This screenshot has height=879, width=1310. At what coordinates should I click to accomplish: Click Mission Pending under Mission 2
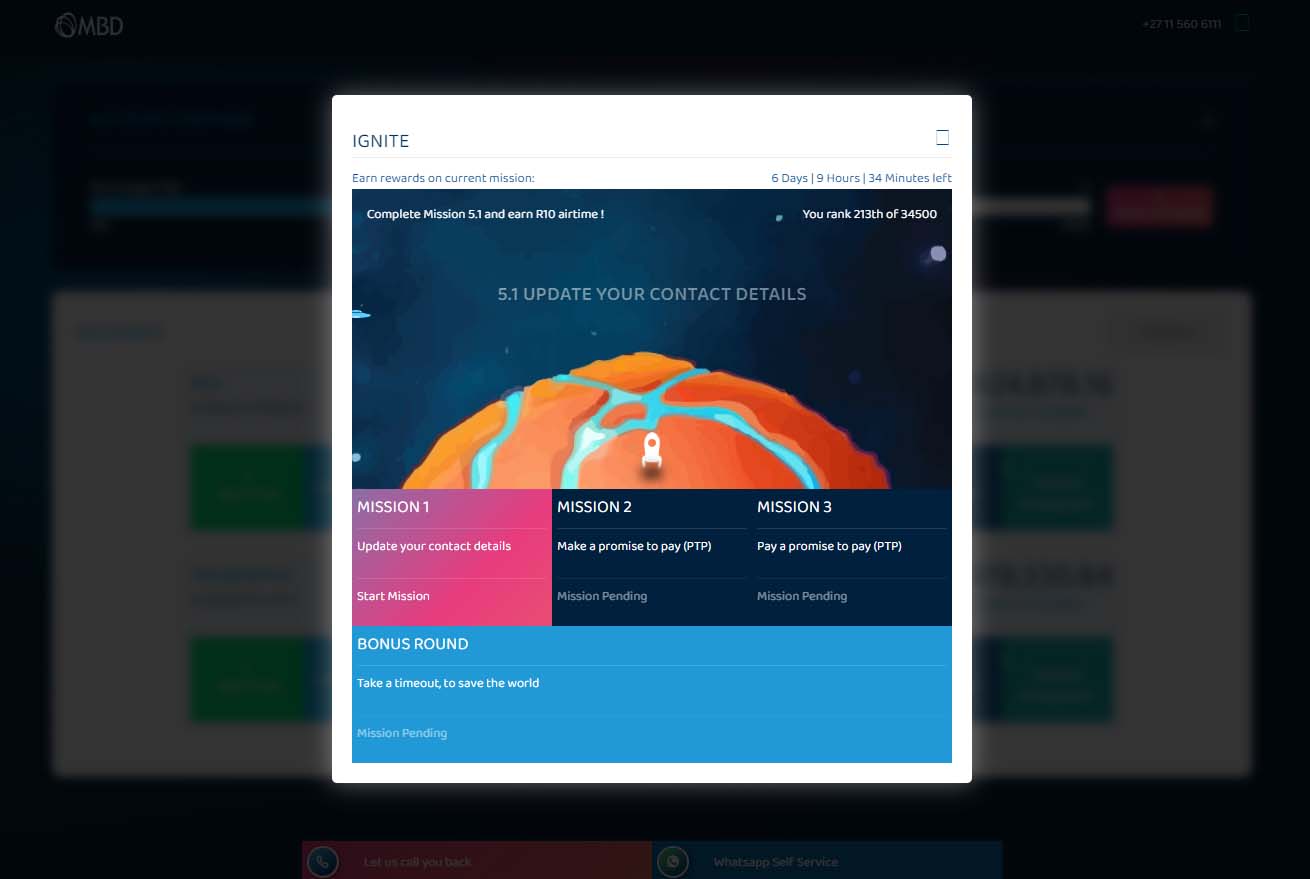[602, 596]
